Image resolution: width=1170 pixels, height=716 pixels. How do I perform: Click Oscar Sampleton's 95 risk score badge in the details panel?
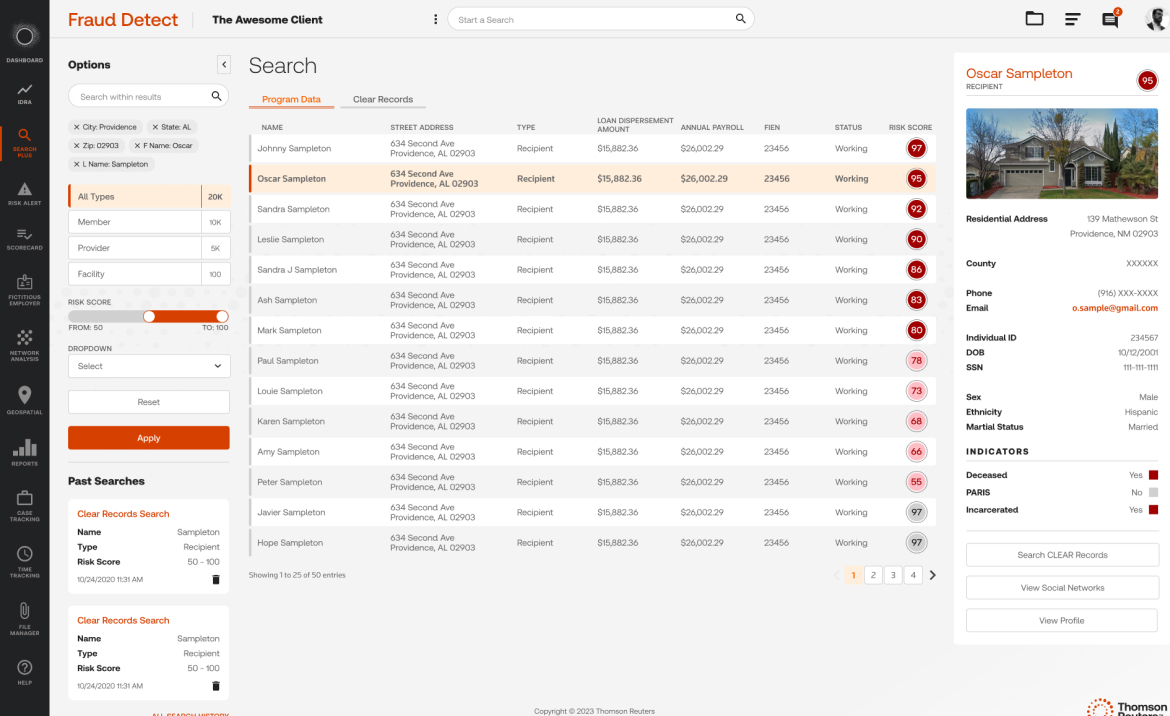click(1147, 81)
